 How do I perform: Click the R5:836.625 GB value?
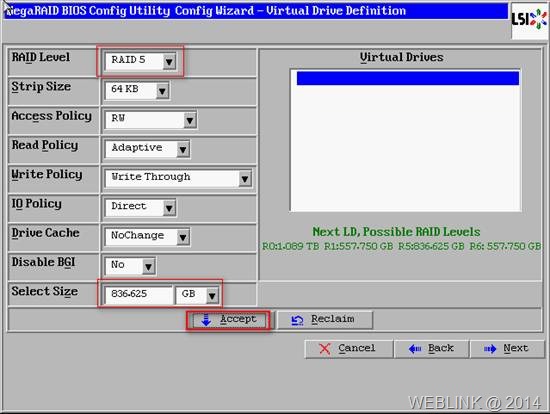click(x=431, y=246)
